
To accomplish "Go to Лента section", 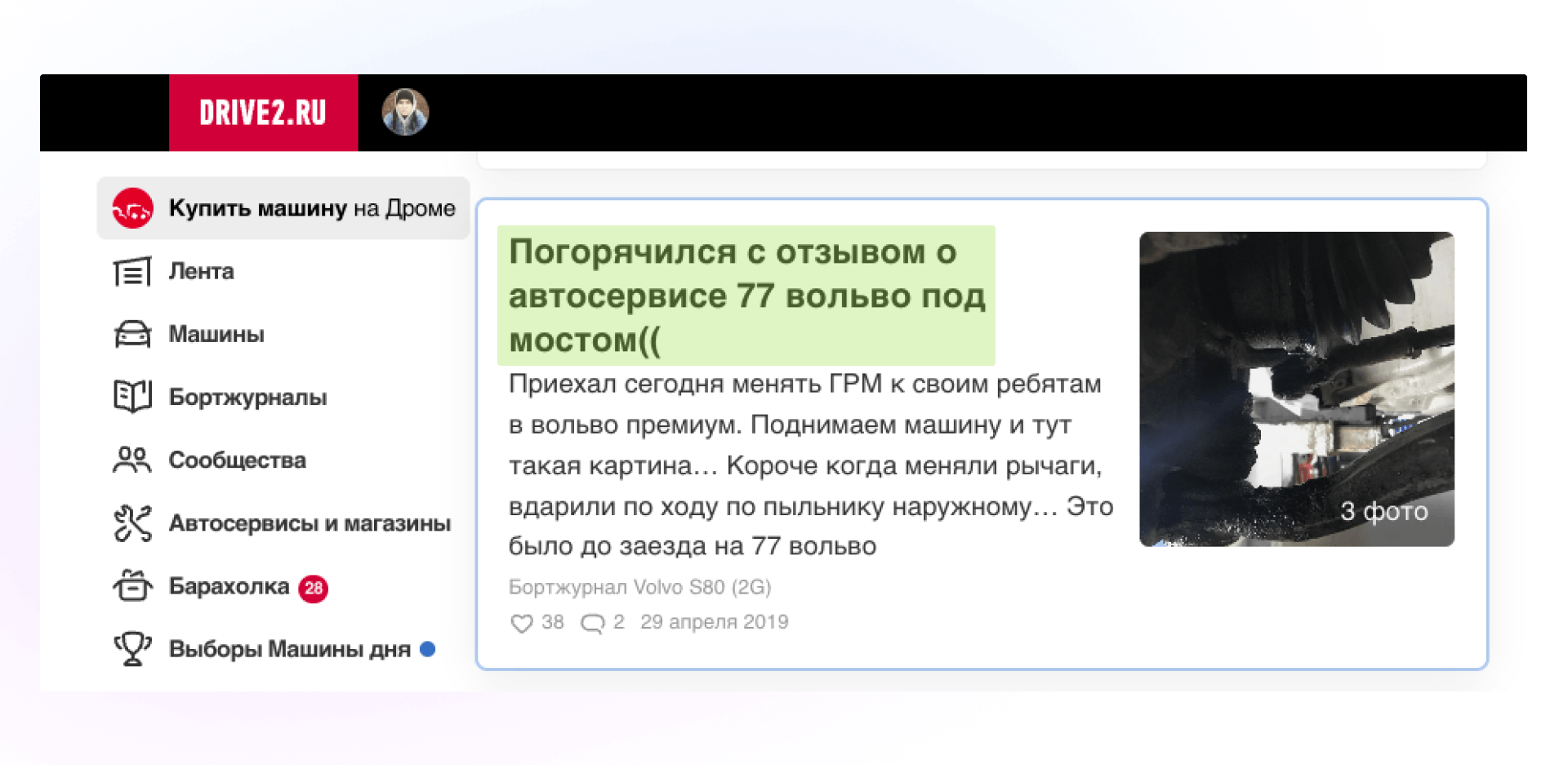I will (x=201, y=271).
